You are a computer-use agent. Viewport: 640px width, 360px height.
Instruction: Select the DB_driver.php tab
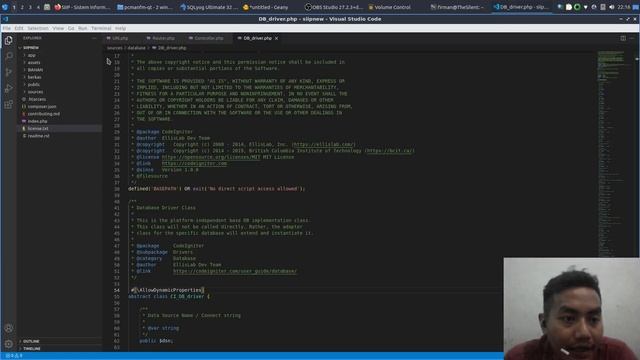257,38
